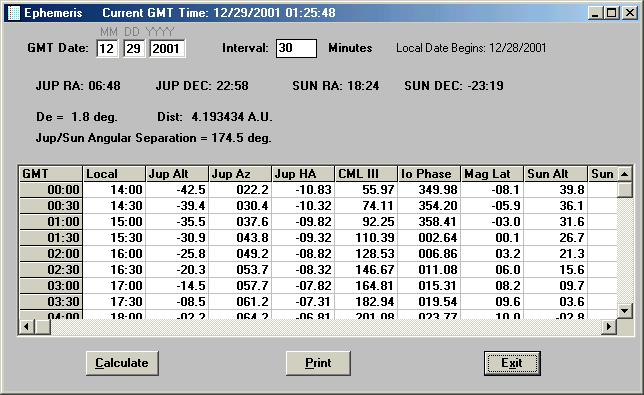This screenshot has height=395, width=644.
Task: Select the 03:00 GMT row header
Action: point(51,286)
